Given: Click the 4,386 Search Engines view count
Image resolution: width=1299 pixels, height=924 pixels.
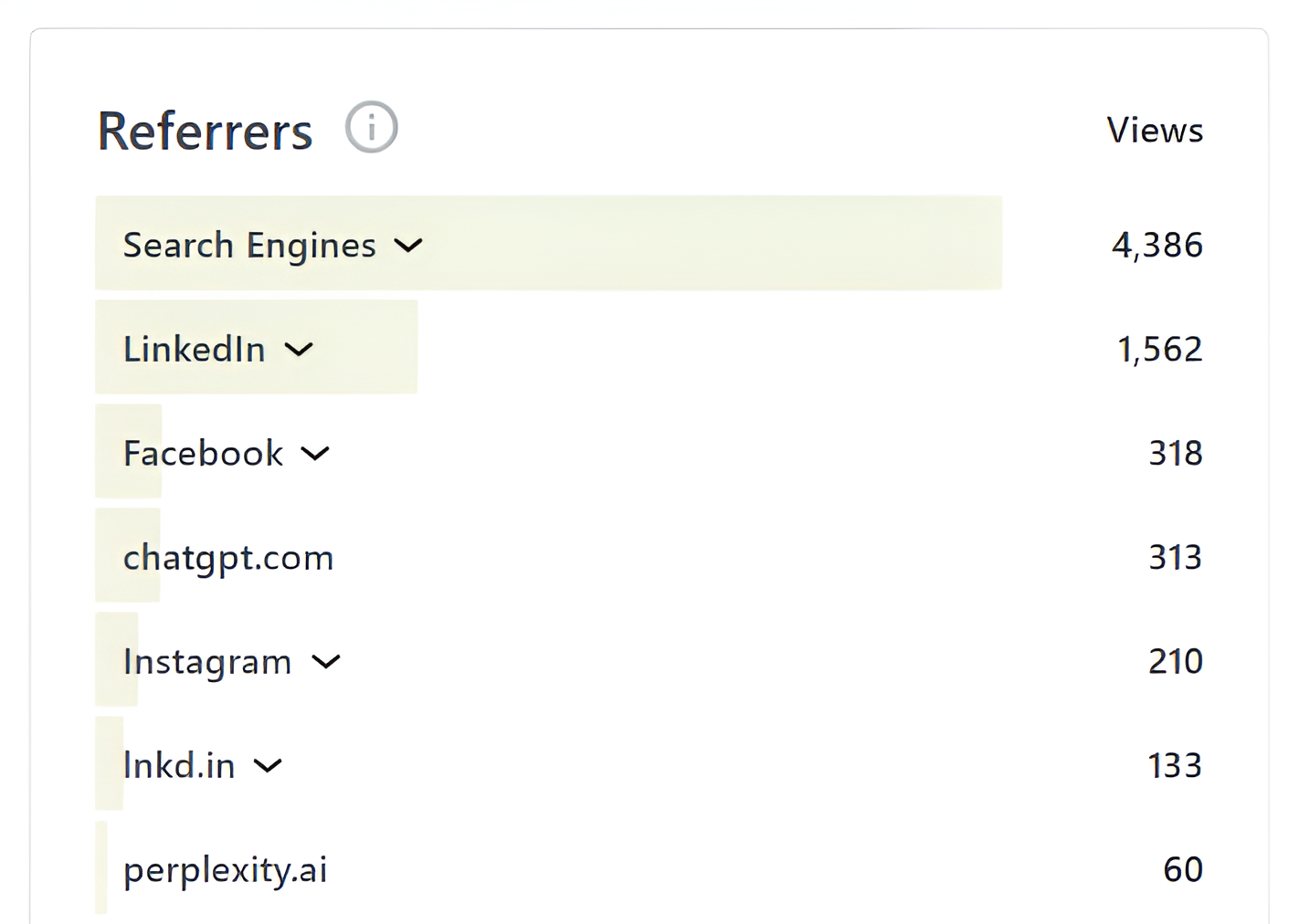Looking at the screenshot, I should (x=1156, y=246).
